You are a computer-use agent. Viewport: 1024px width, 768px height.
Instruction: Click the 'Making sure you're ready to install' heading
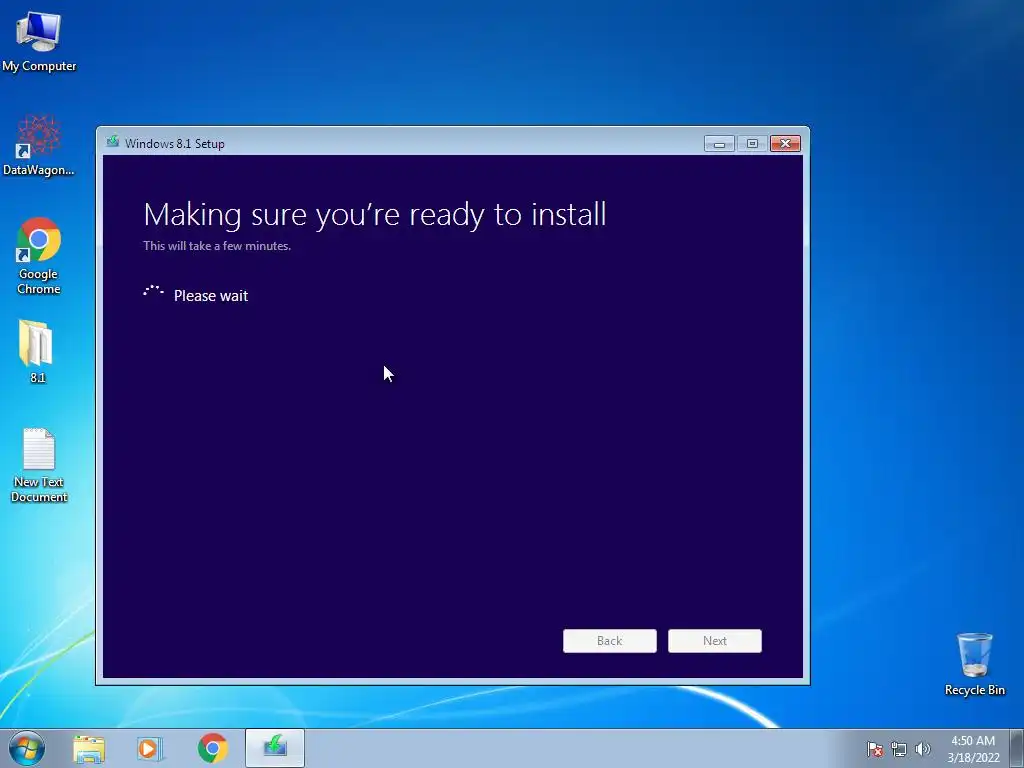pyautogui.click(x=375, y=216)
